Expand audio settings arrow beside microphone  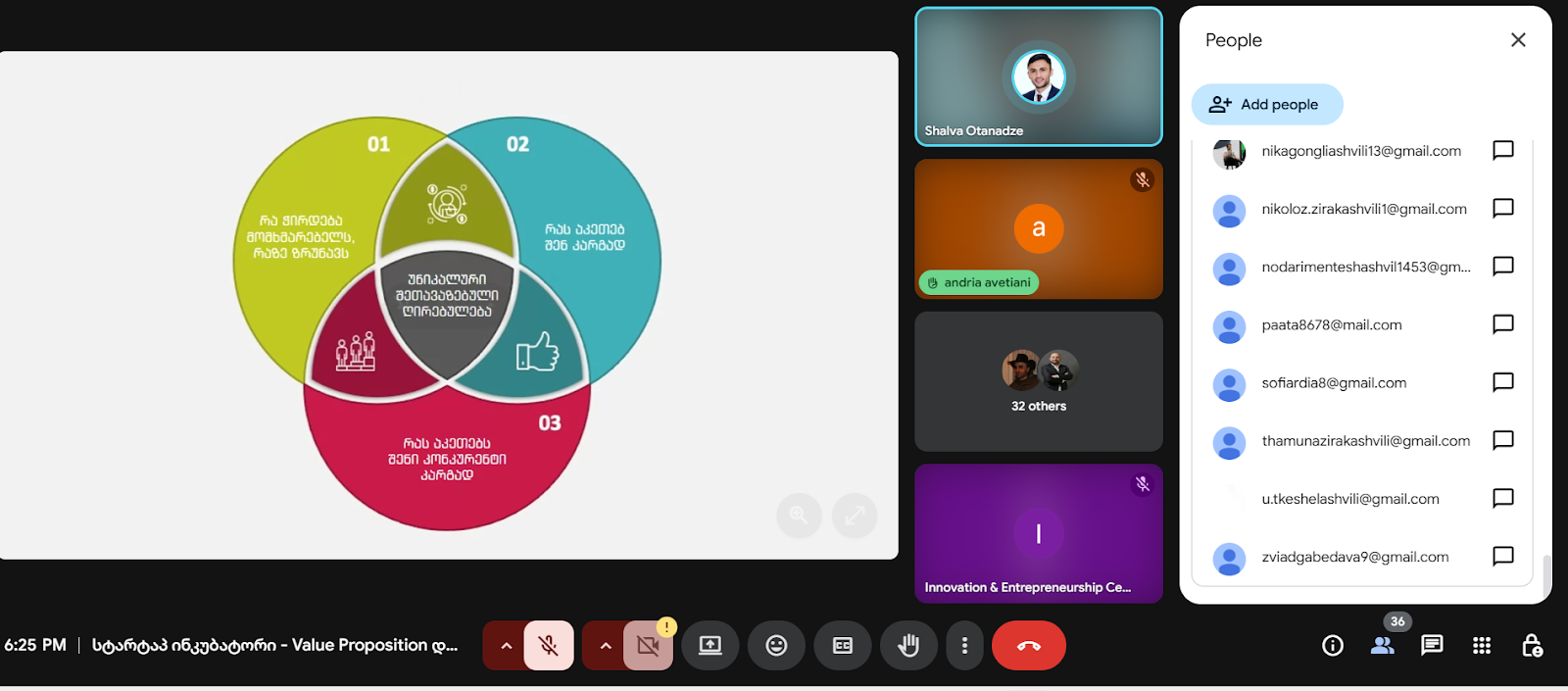pos(506,646)
